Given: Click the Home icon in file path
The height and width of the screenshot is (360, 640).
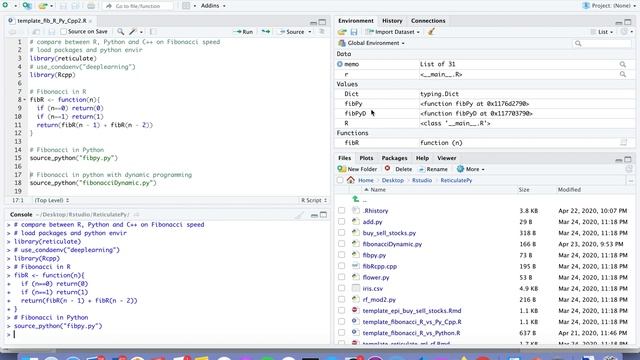Looking at the screenshot, I should pos(351,180).
